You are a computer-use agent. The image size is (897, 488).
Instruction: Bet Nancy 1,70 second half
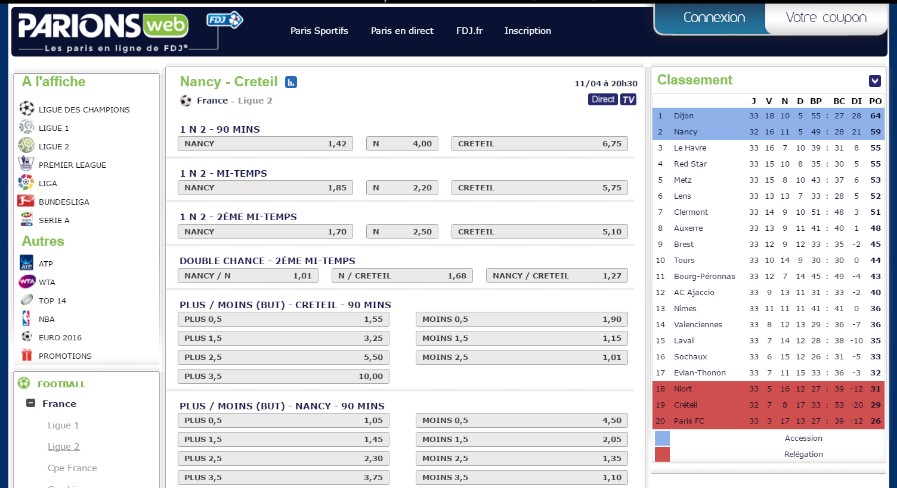265,232
